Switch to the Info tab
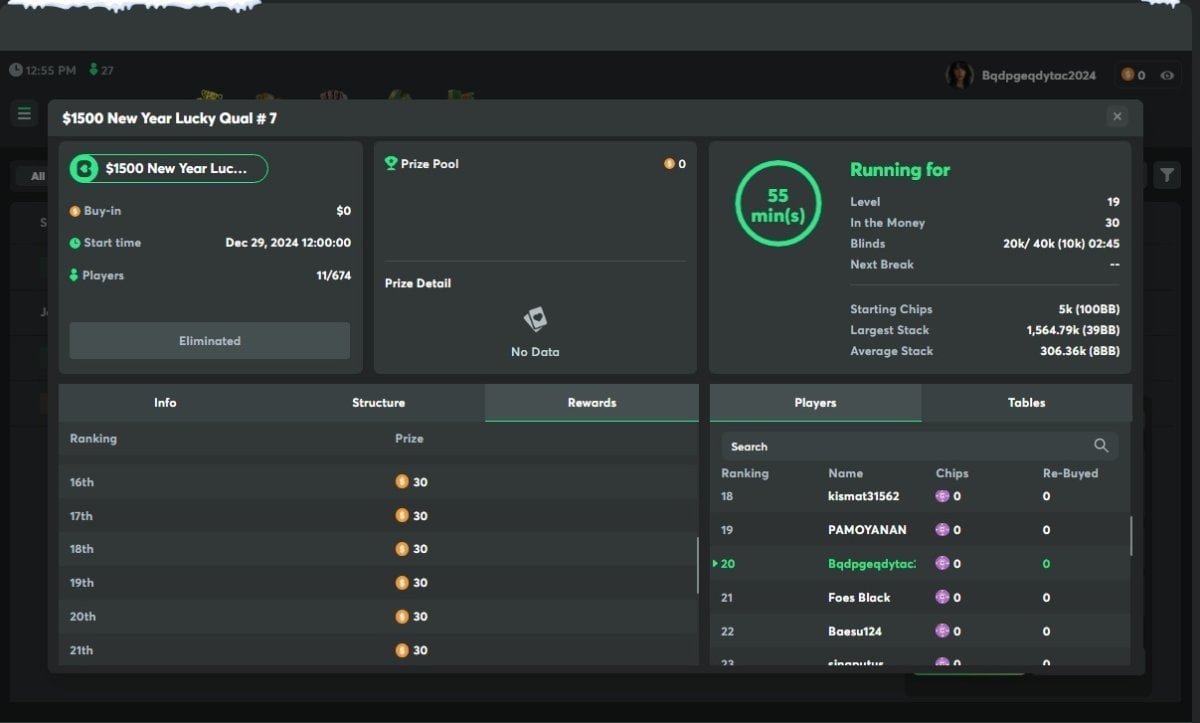1200x723 pixels. coord(165,403)
